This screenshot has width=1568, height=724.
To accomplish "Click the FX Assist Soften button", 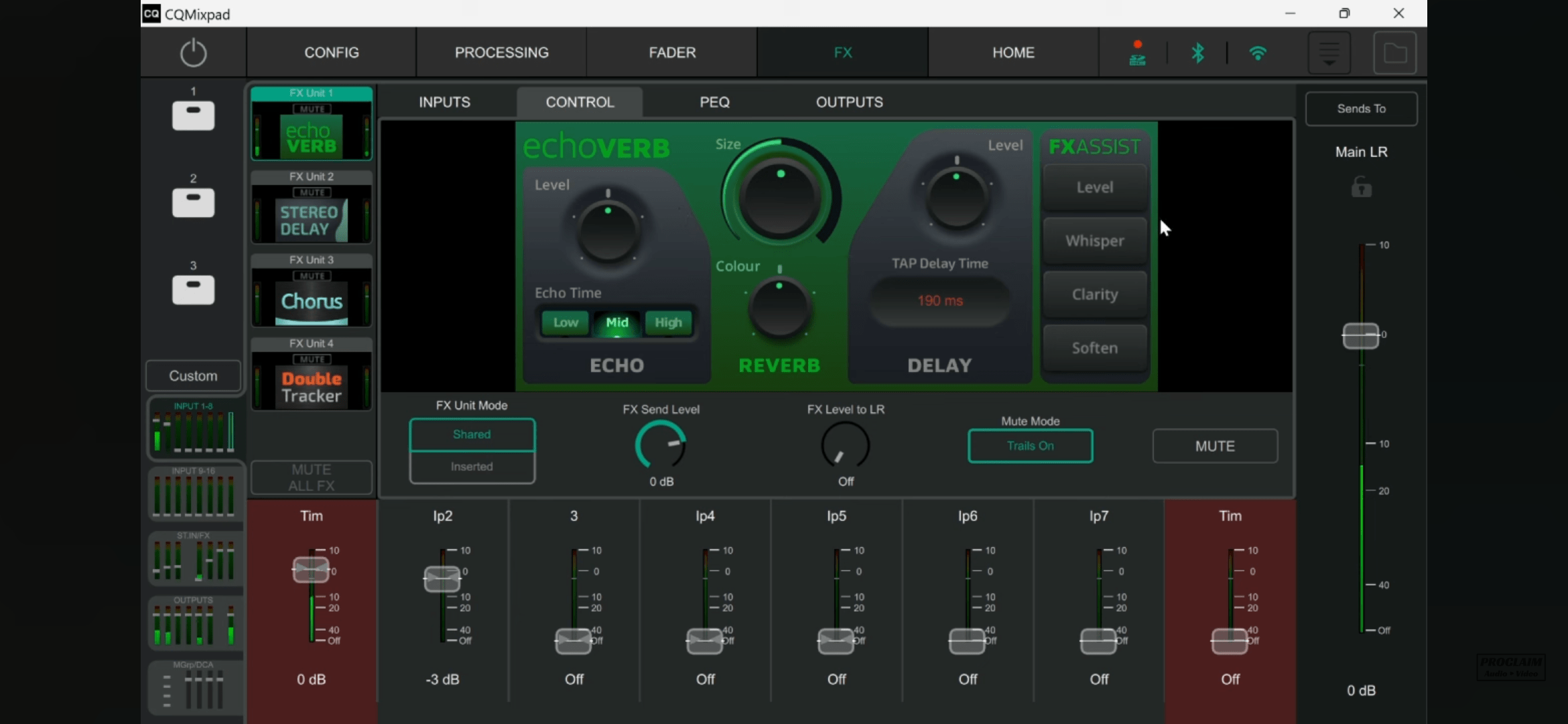I will (x=1095, y=348).
